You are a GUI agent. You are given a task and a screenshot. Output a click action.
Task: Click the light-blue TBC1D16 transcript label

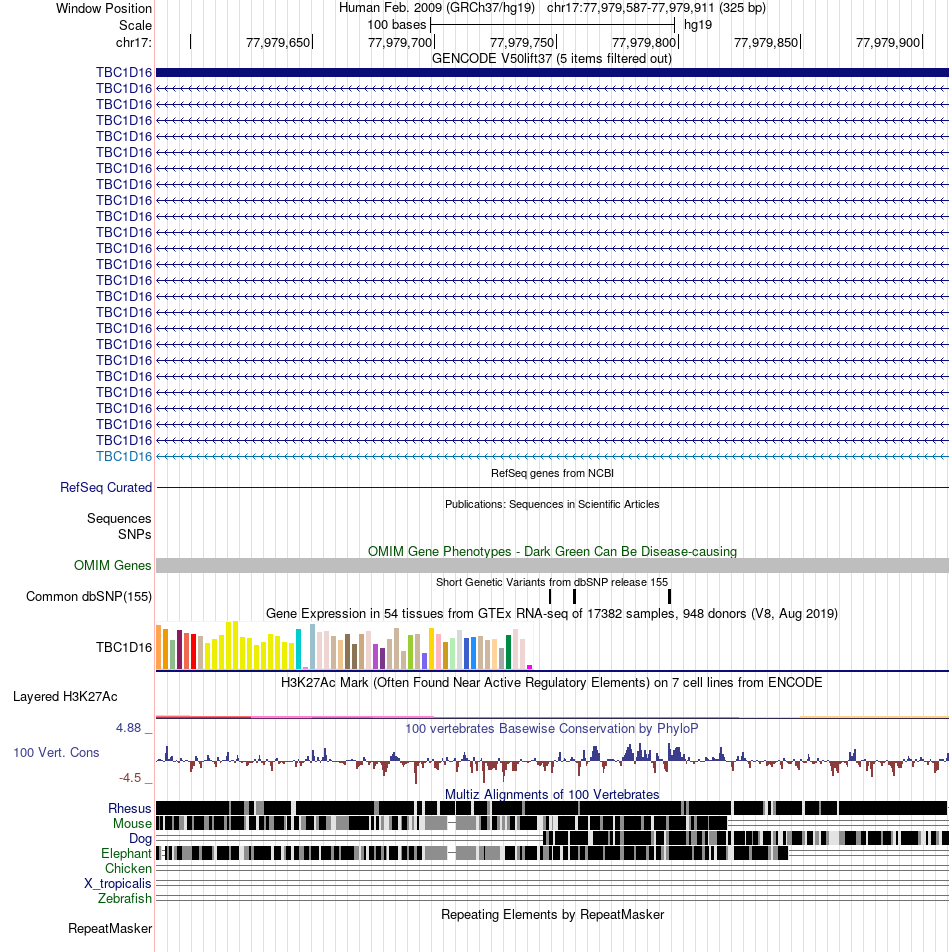point(124,457)
